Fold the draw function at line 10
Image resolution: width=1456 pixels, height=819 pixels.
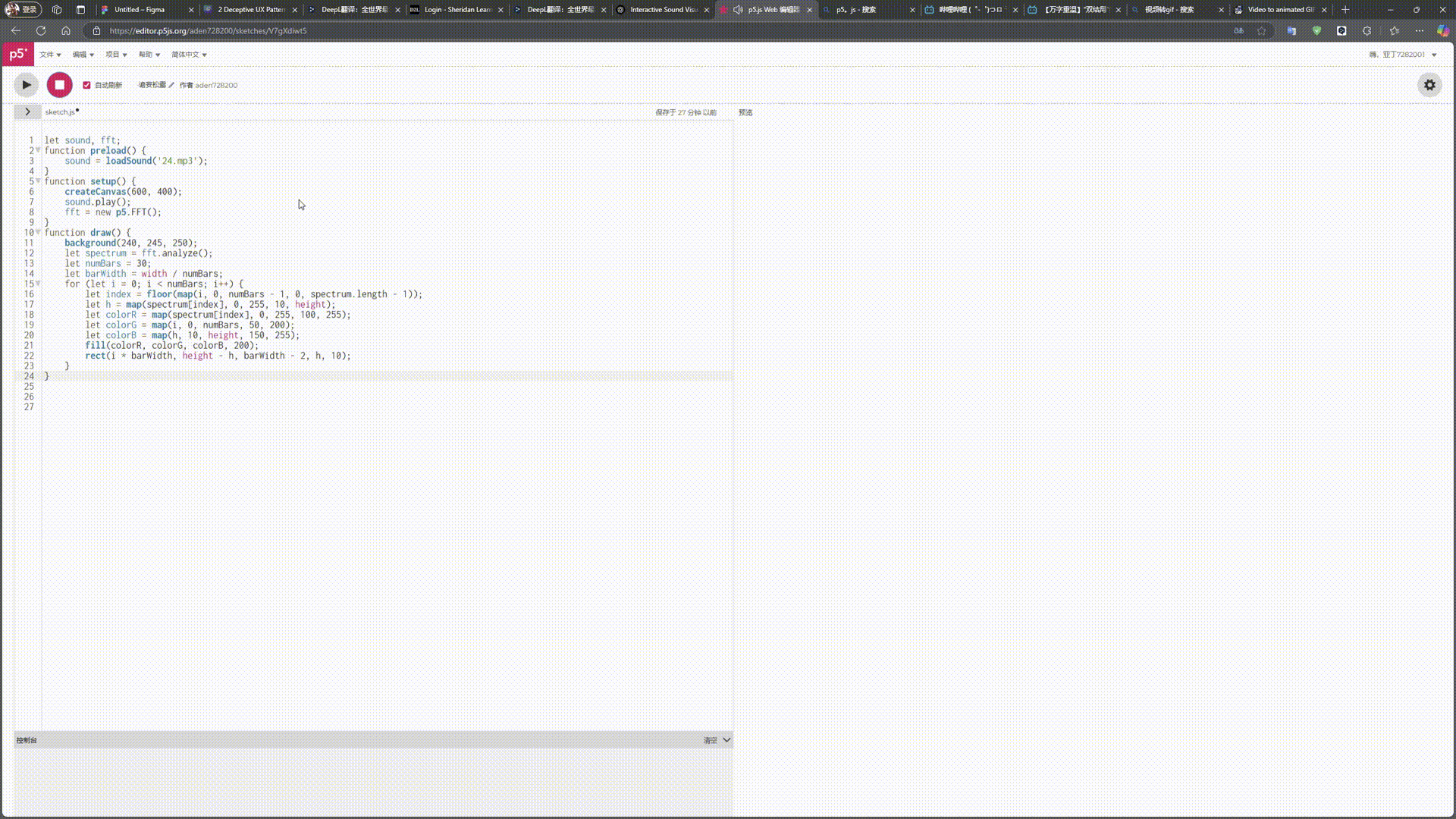38,232
